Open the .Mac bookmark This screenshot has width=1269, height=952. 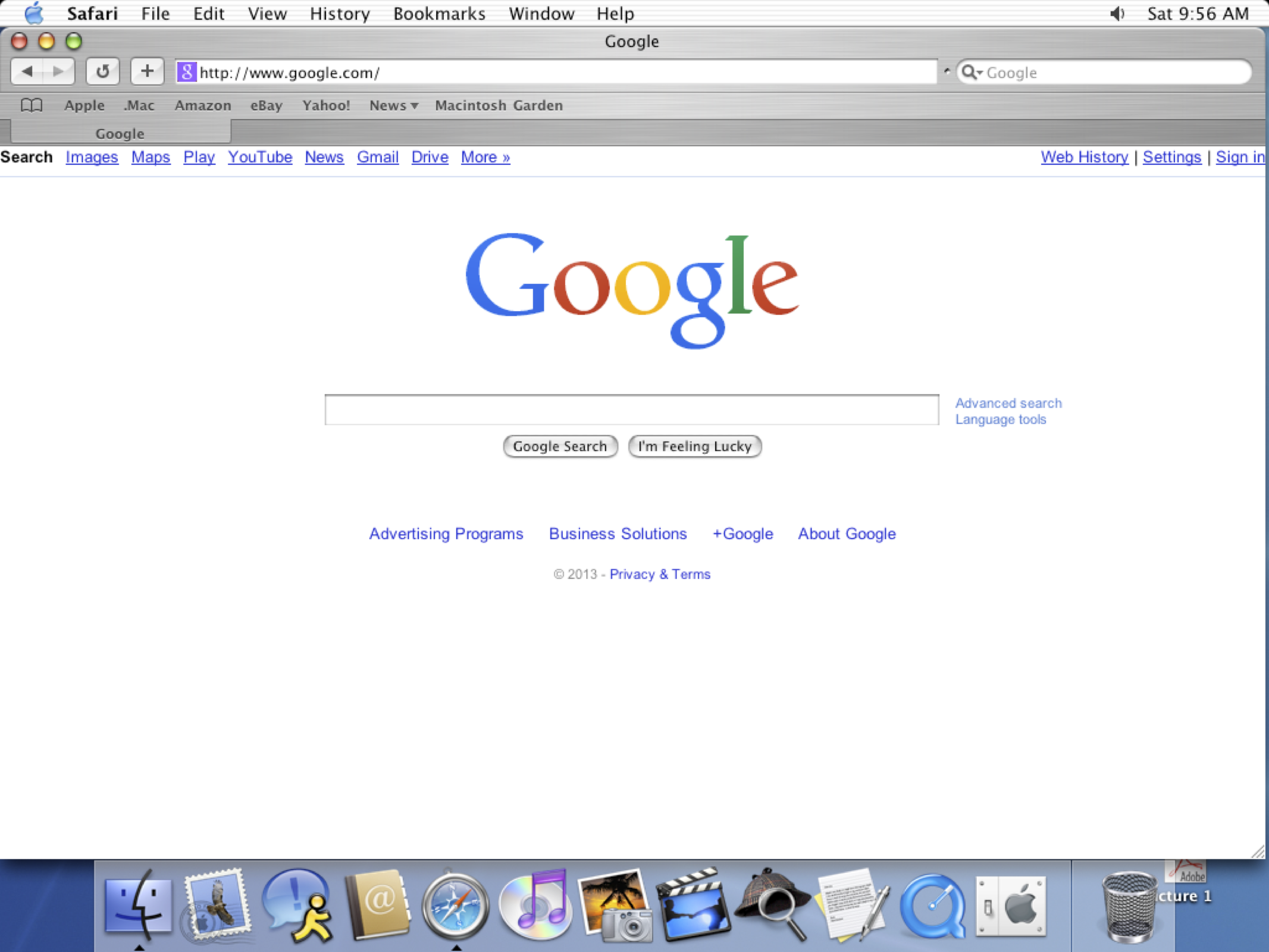139,105
